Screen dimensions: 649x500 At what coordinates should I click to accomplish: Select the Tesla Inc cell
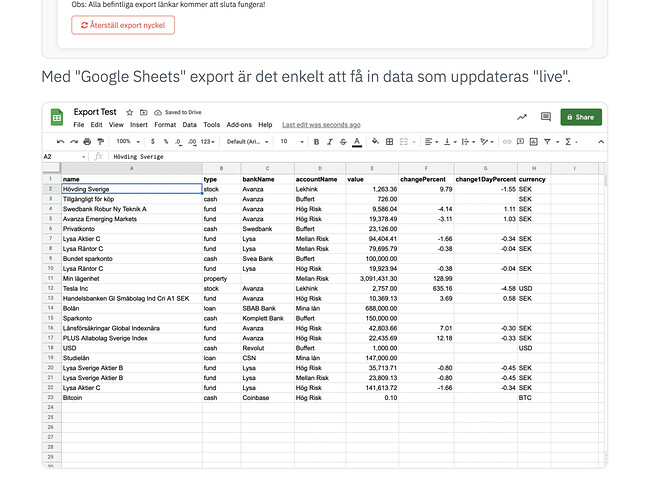132,288
